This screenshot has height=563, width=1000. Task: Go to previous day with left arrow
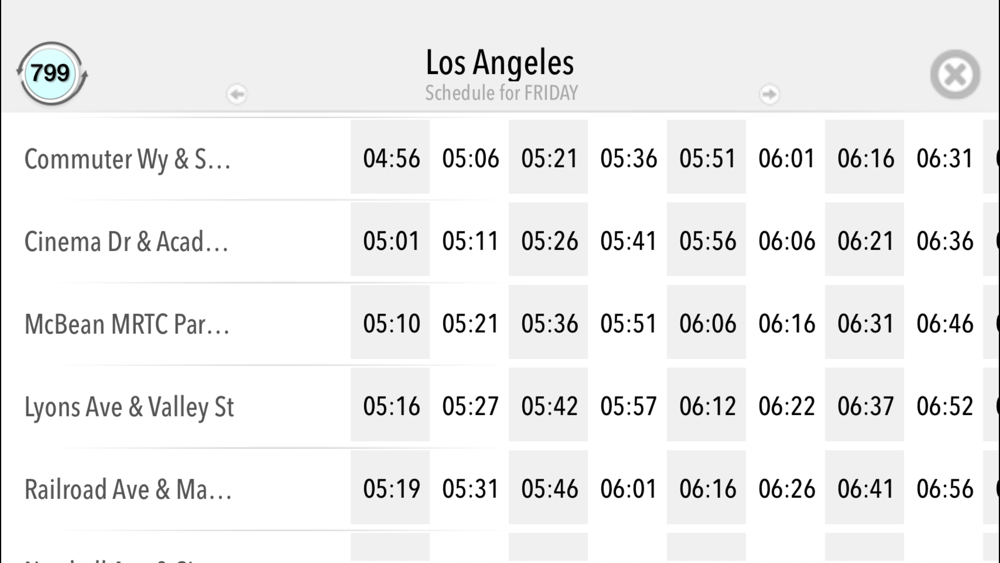click(237, 94)
